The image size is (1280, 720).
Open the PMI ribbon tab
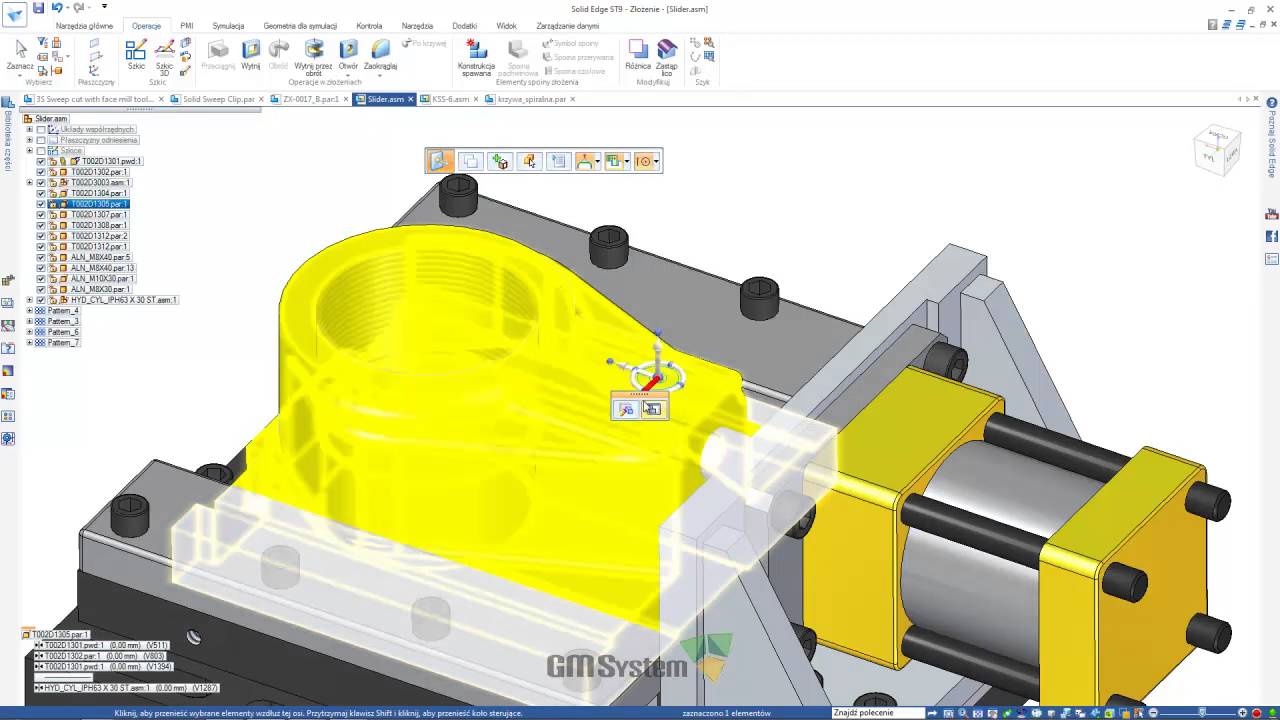click(187, 26)
